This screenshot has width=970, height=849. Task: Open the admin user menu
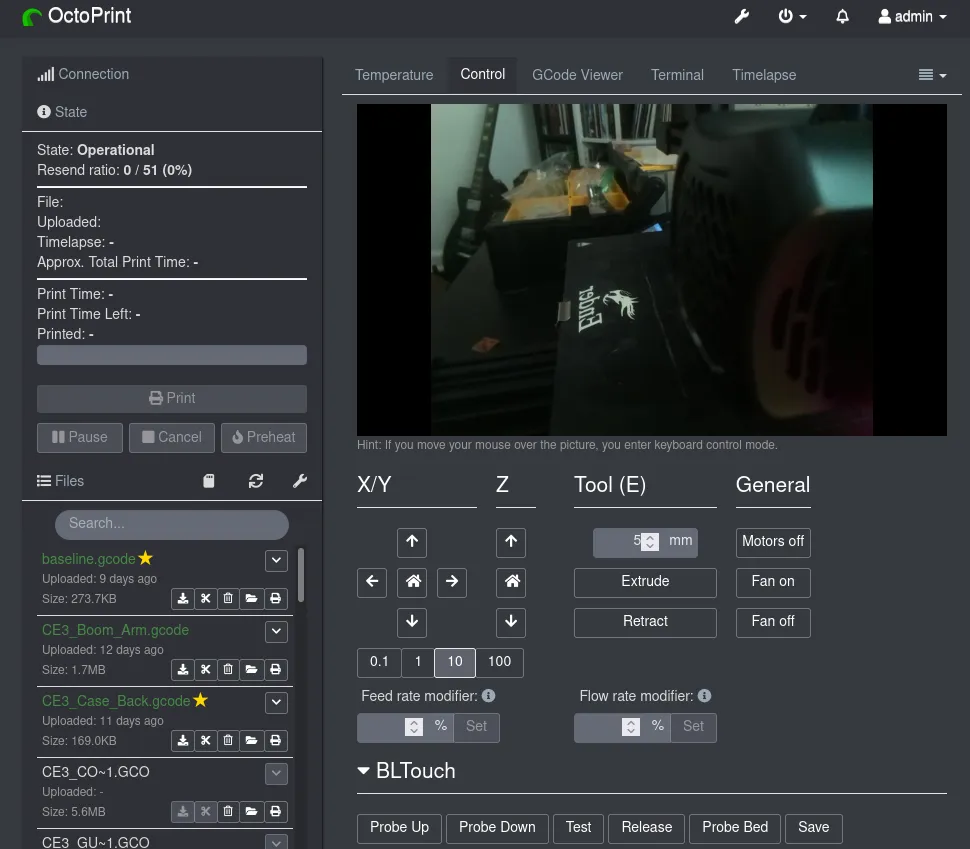912,17
